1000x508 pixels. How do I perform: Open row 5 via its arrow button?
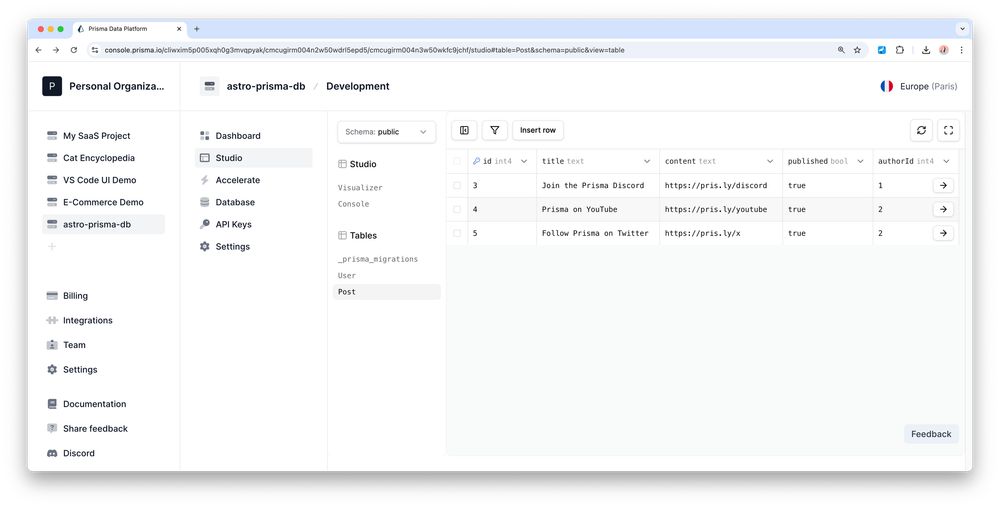click(943, 233)
